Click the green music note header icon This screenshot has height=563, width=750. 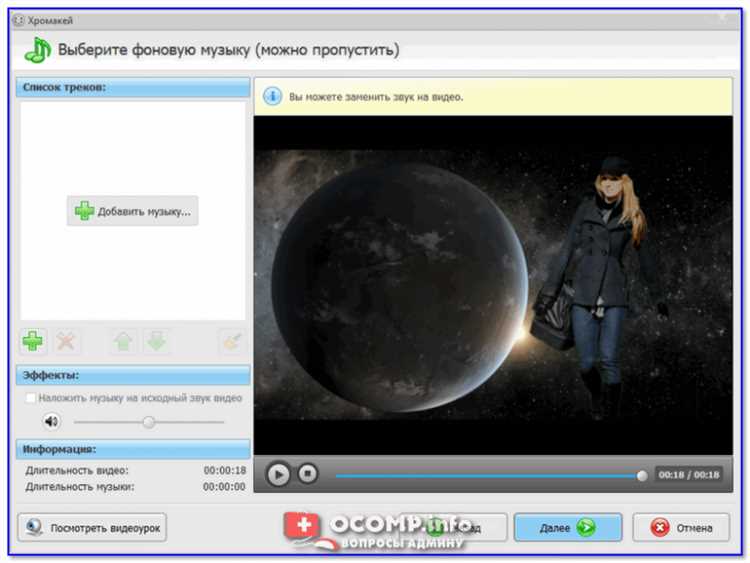(37, 49)
